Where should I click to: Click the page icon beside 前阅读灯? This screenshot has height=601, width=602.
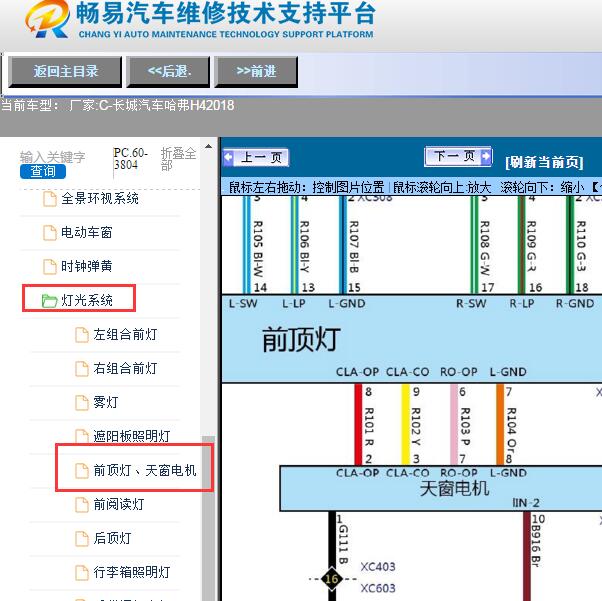(82, 504)
